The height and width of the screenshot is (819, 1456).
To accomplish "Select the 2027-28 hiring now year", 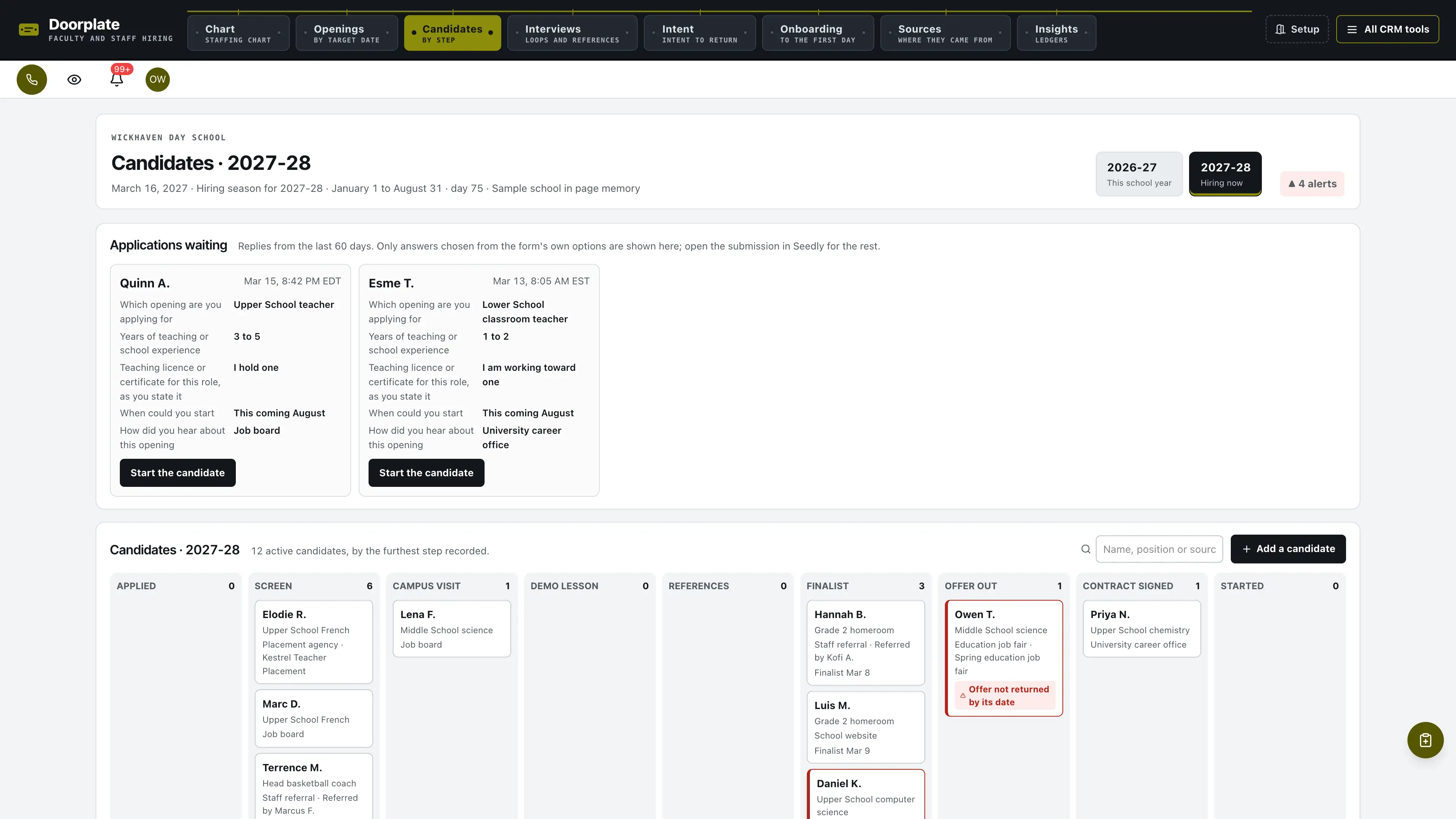I will pos(1225,174).
